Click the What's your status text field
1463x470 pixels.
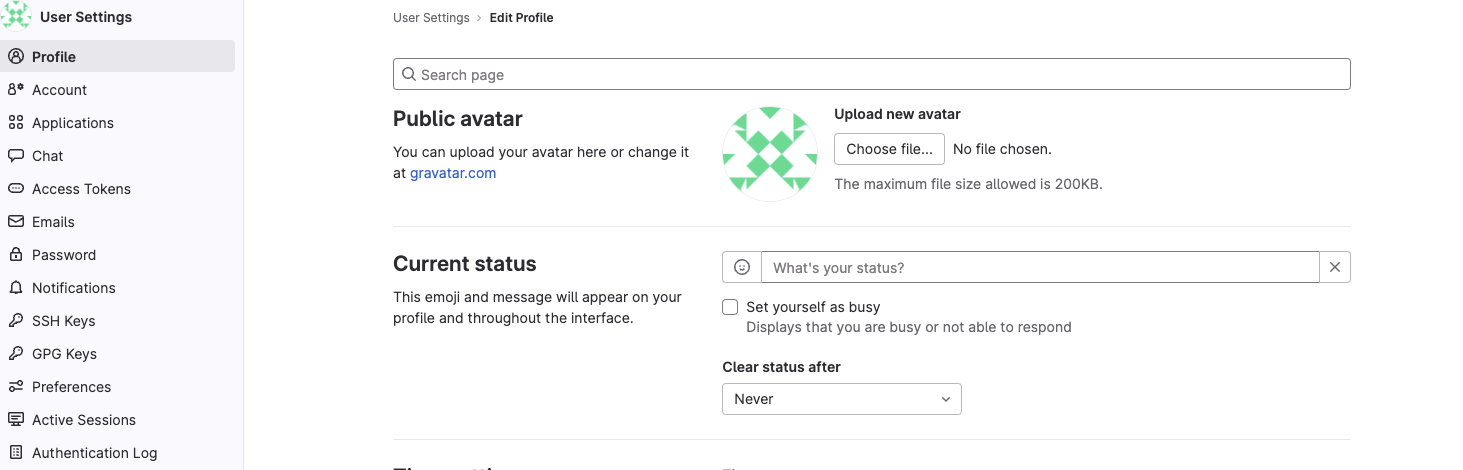[1040, 268]
